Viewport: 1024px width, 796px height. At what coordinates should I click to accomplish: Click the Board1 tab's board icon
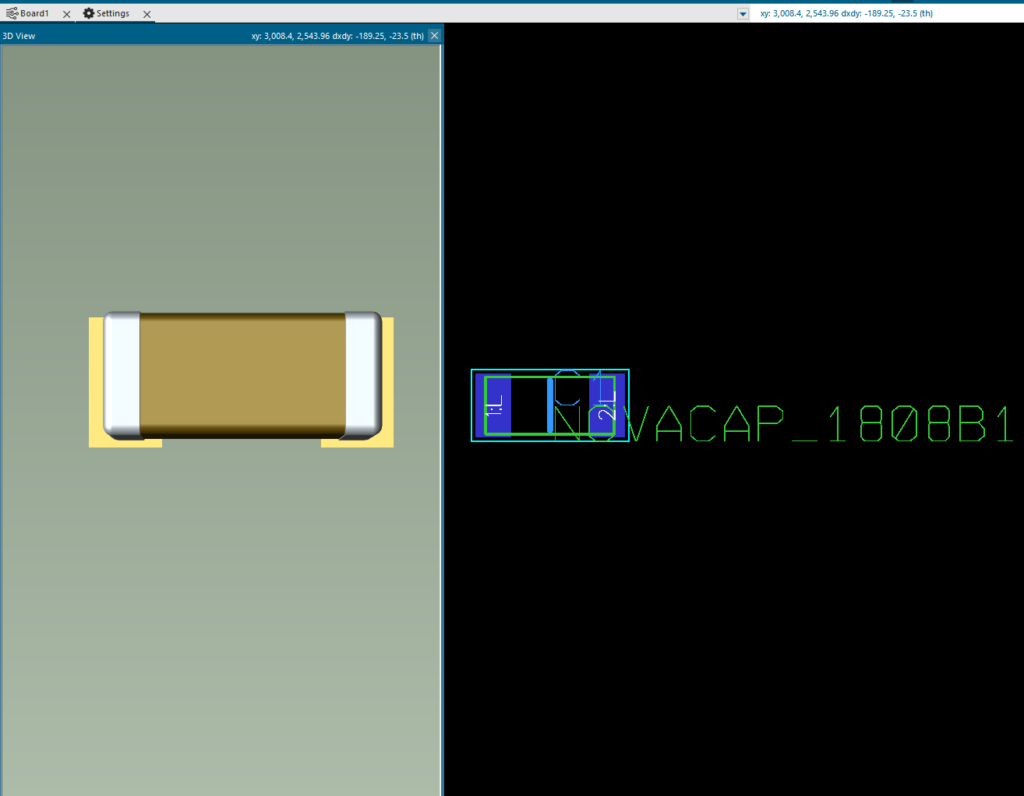12,14
